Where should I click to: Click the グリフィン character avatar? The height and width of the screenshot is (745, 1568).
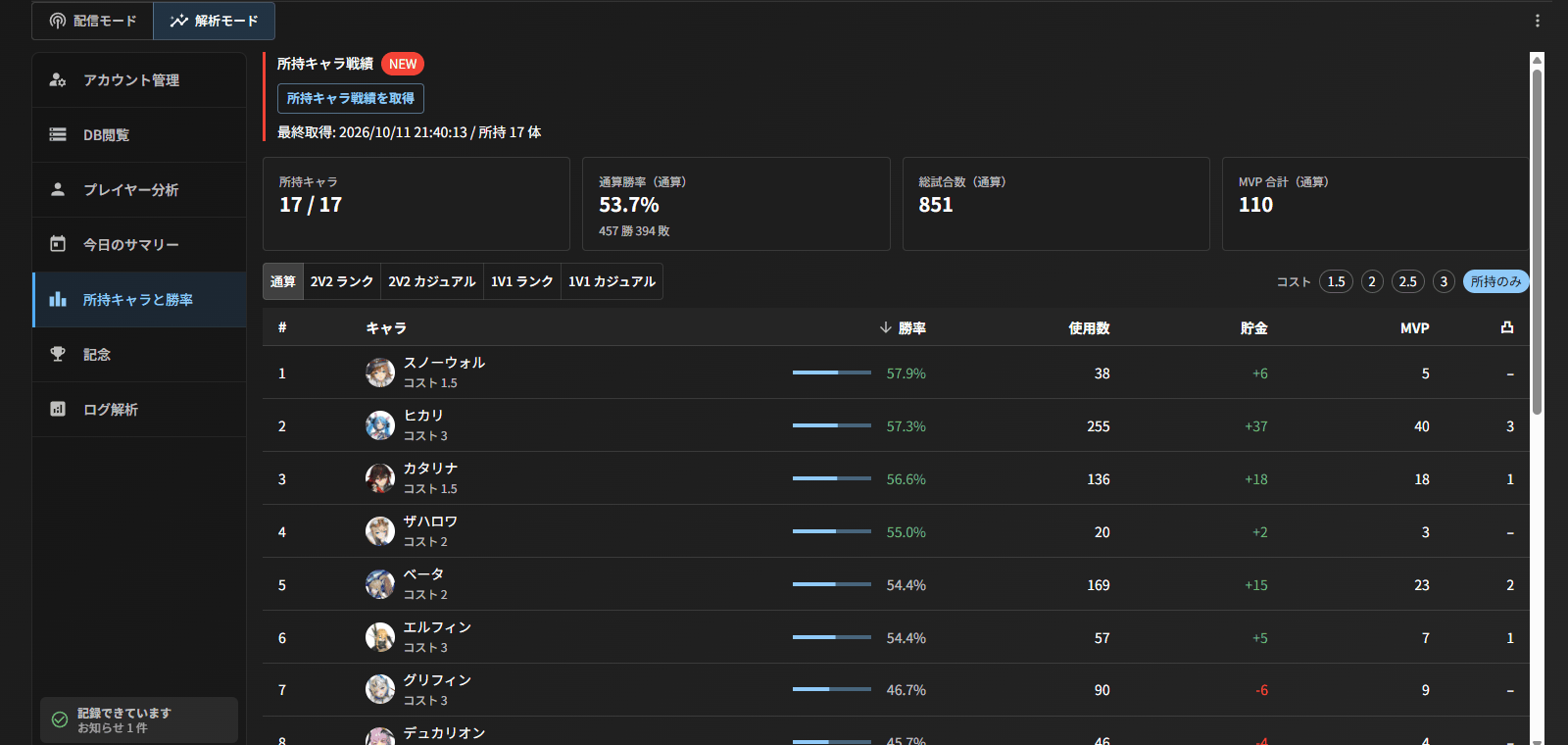coord(380,689)
